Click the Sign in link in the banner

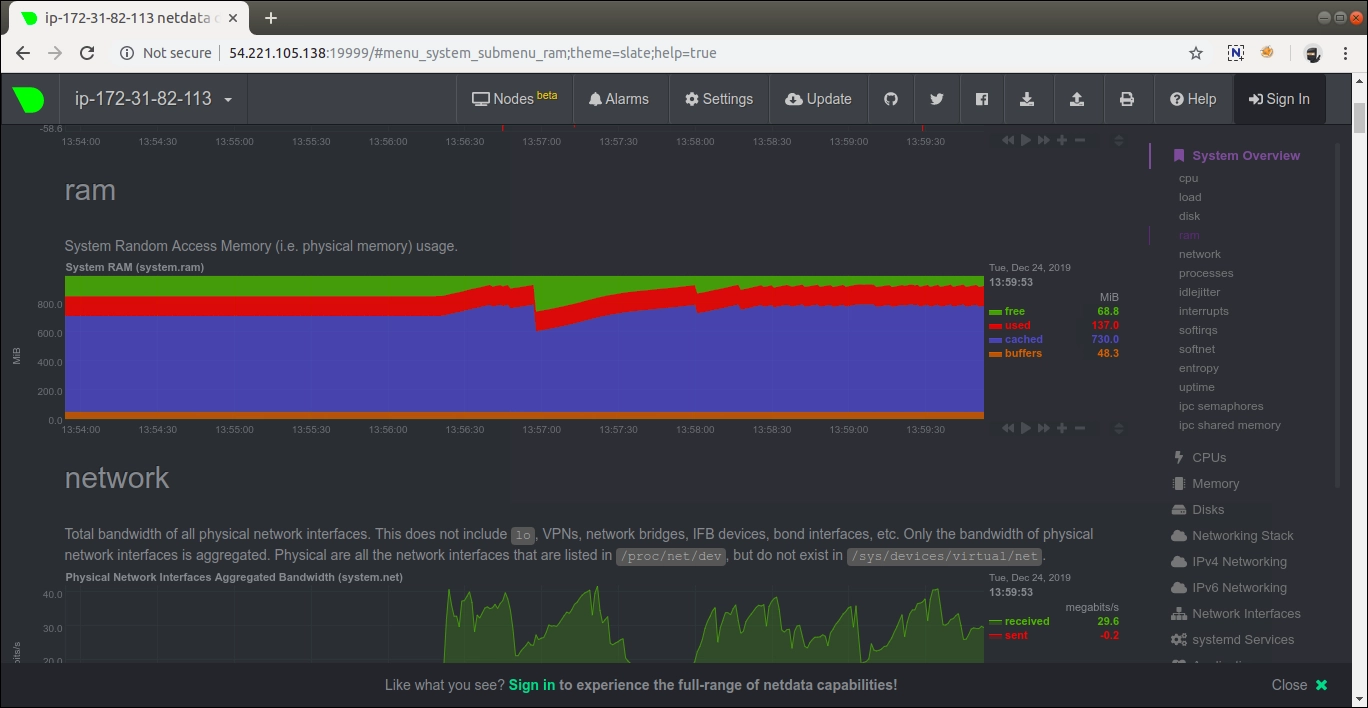pyautogui.click(x=531, y=685)
